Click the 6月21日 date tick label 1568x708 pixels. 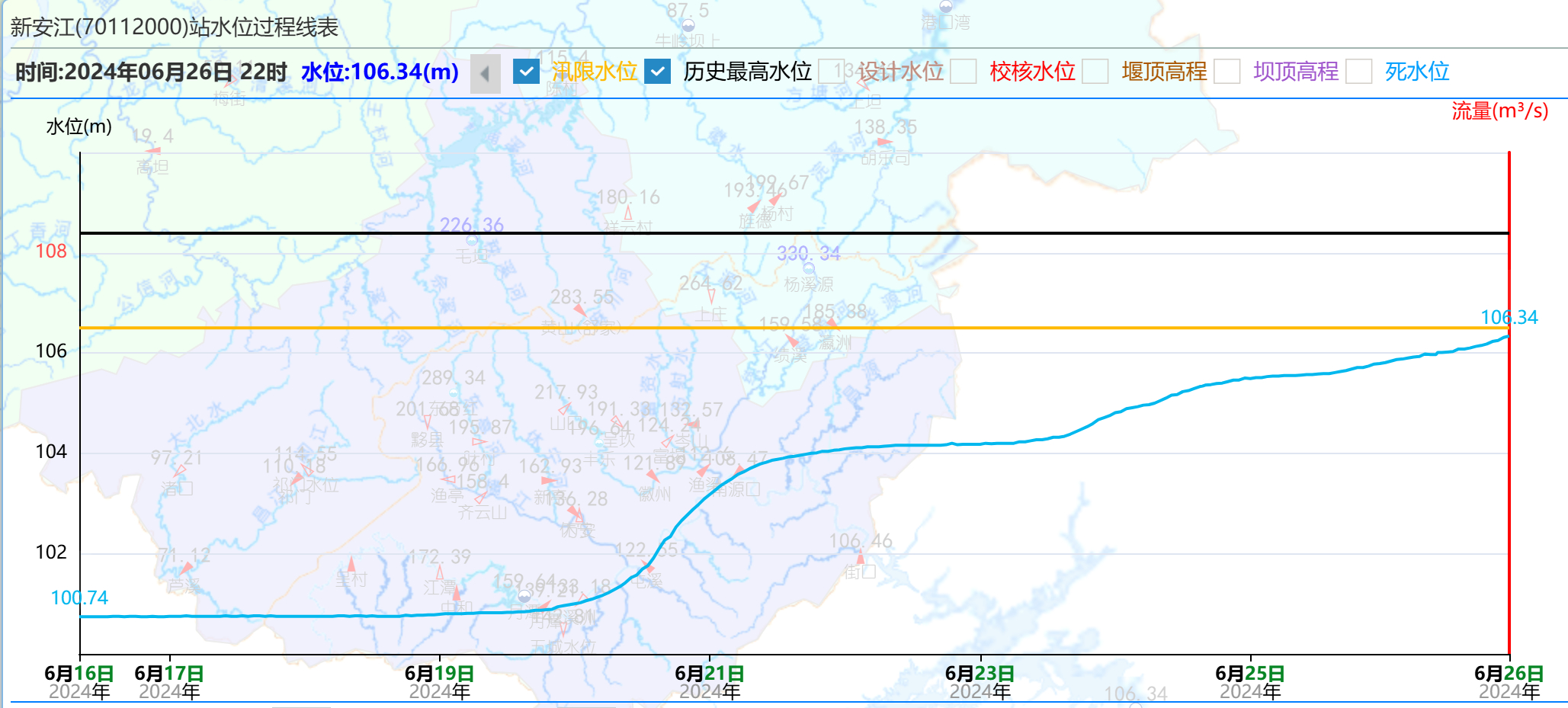[x=710, y=674]
